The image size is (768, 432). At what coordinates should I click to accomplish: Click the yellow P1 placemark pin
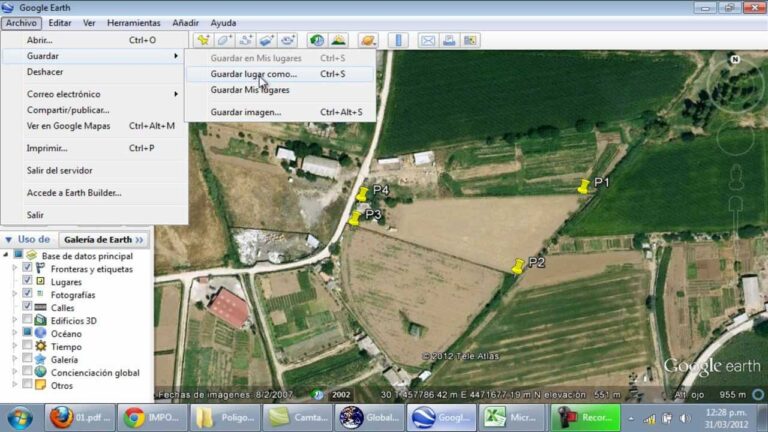click(x=584, y=186)
